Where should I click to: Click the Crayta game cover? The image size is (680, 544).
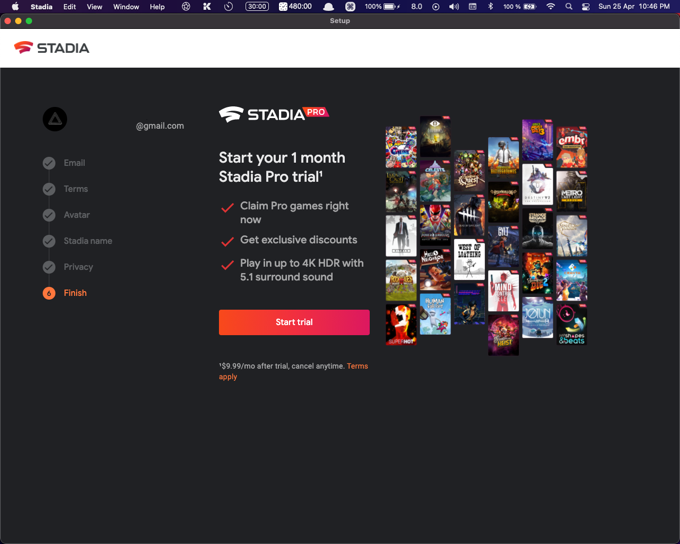click(571, 280)
